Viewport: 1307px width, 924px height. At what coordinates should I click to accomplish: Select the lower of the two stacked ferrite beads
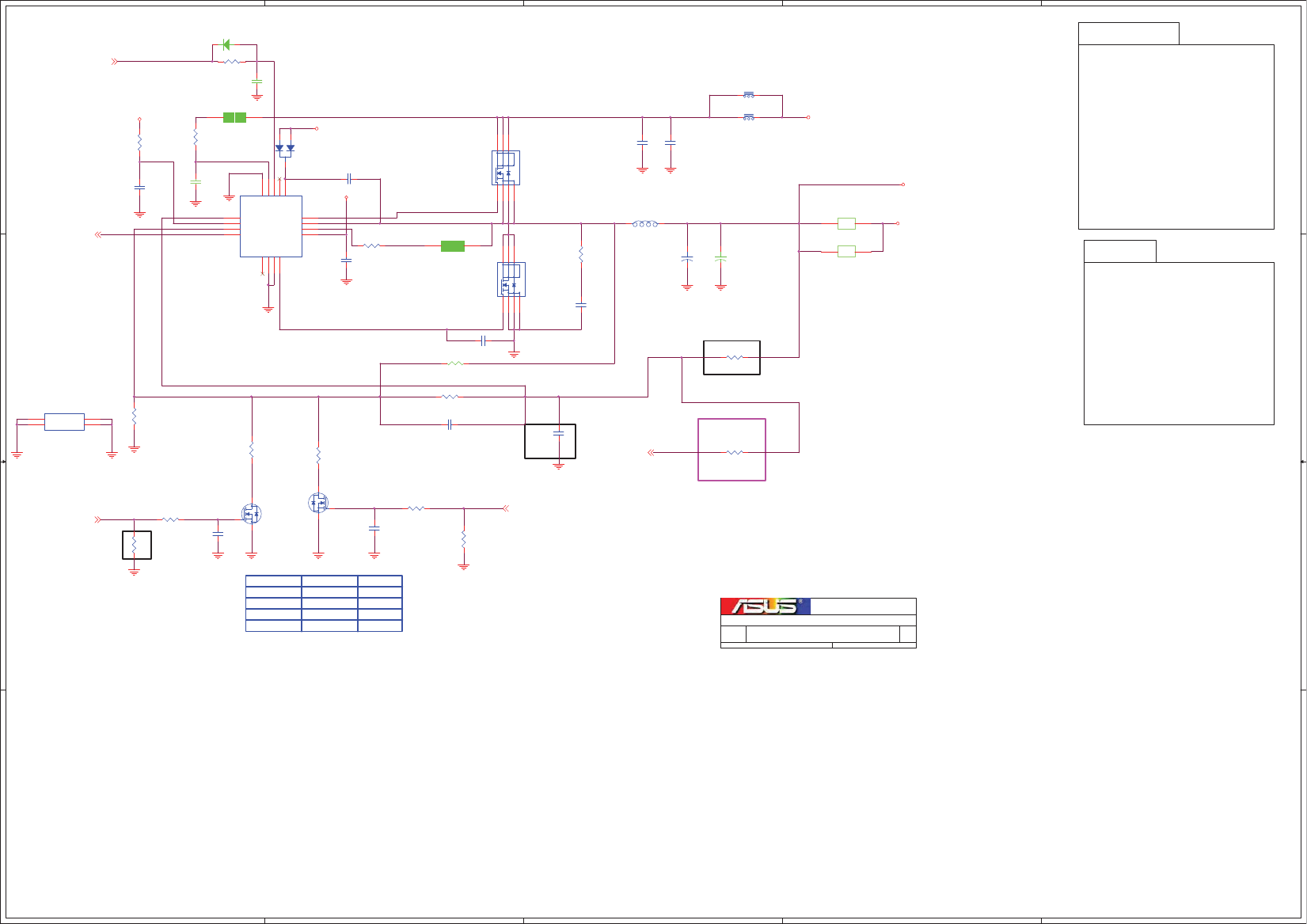click(x=749, y=117)
